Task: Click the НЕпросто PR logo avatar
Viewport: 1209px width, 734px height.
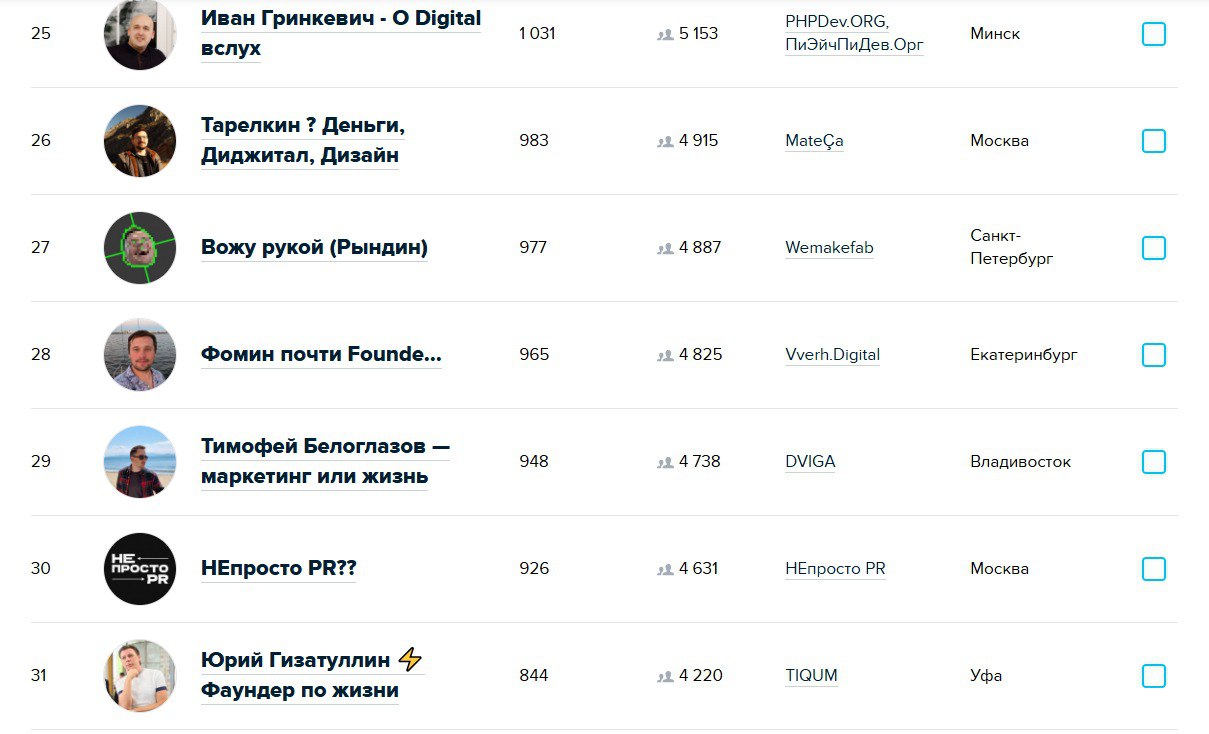Action: (140, 569)
